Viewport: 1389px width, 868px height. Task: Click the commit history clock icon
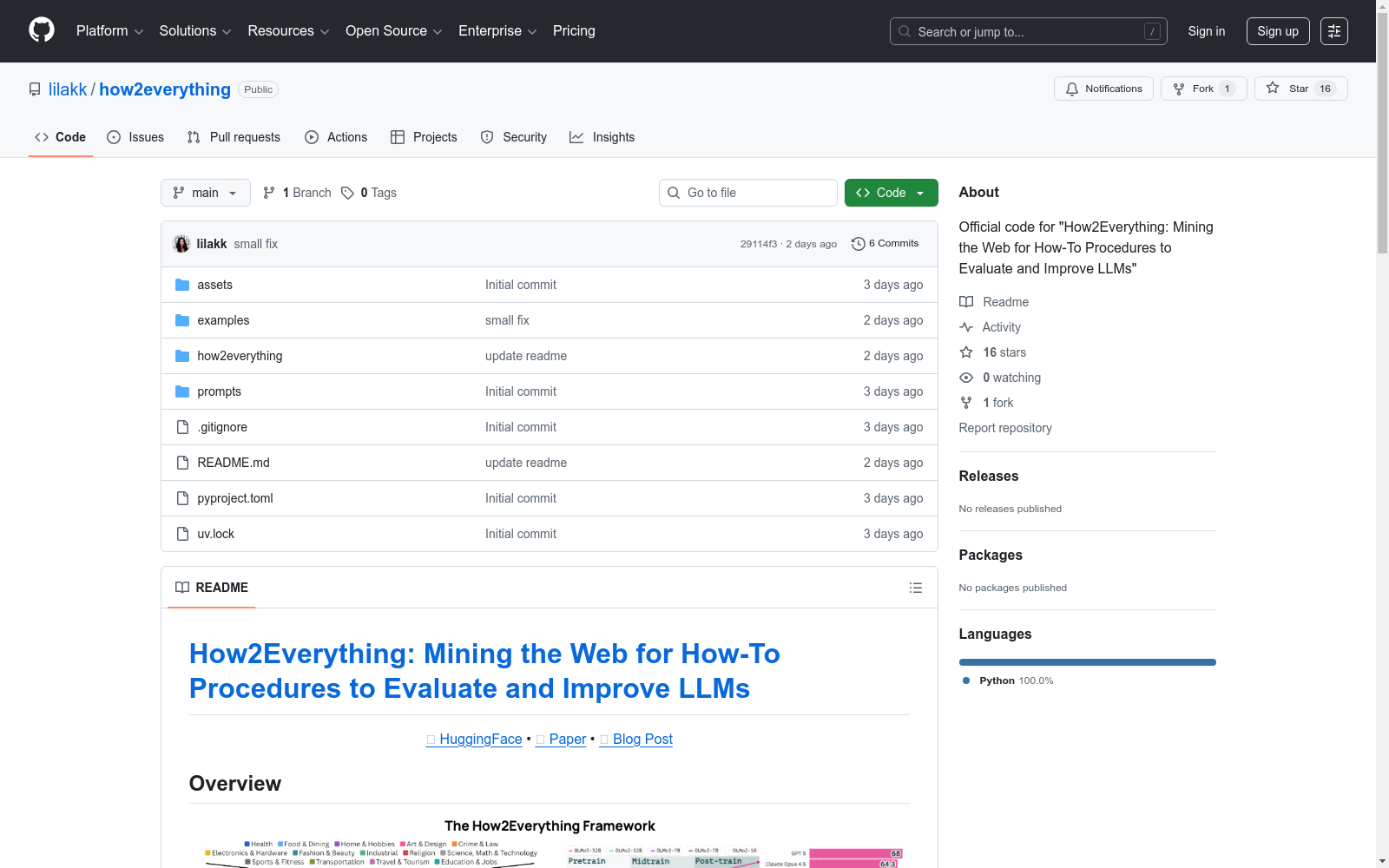point(859,244)
